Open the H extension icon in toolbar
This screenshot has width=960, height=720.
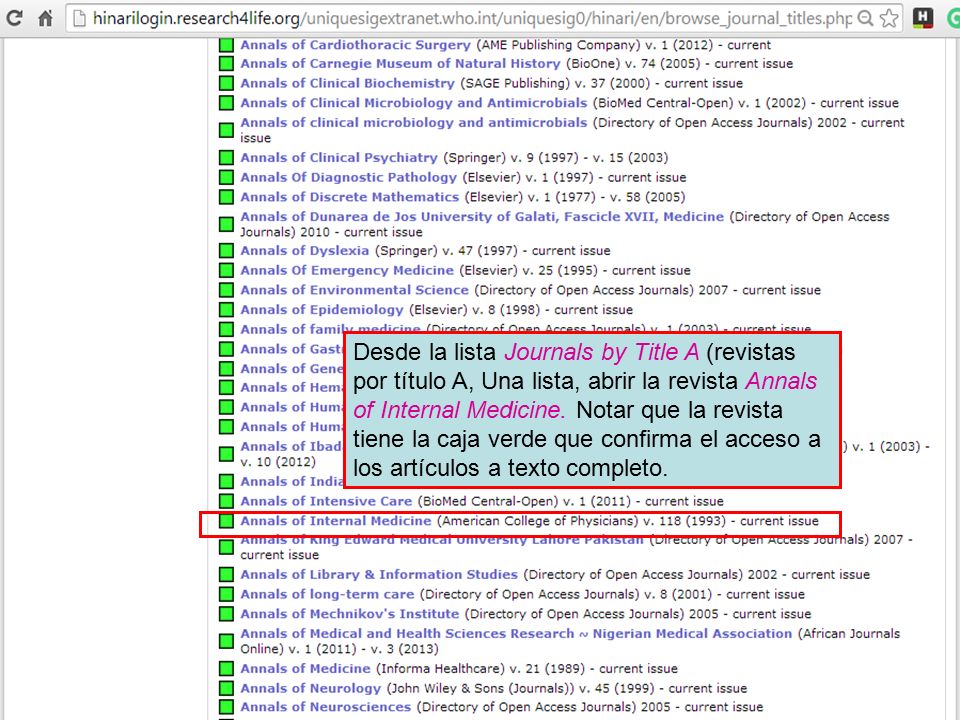(922, 18)
